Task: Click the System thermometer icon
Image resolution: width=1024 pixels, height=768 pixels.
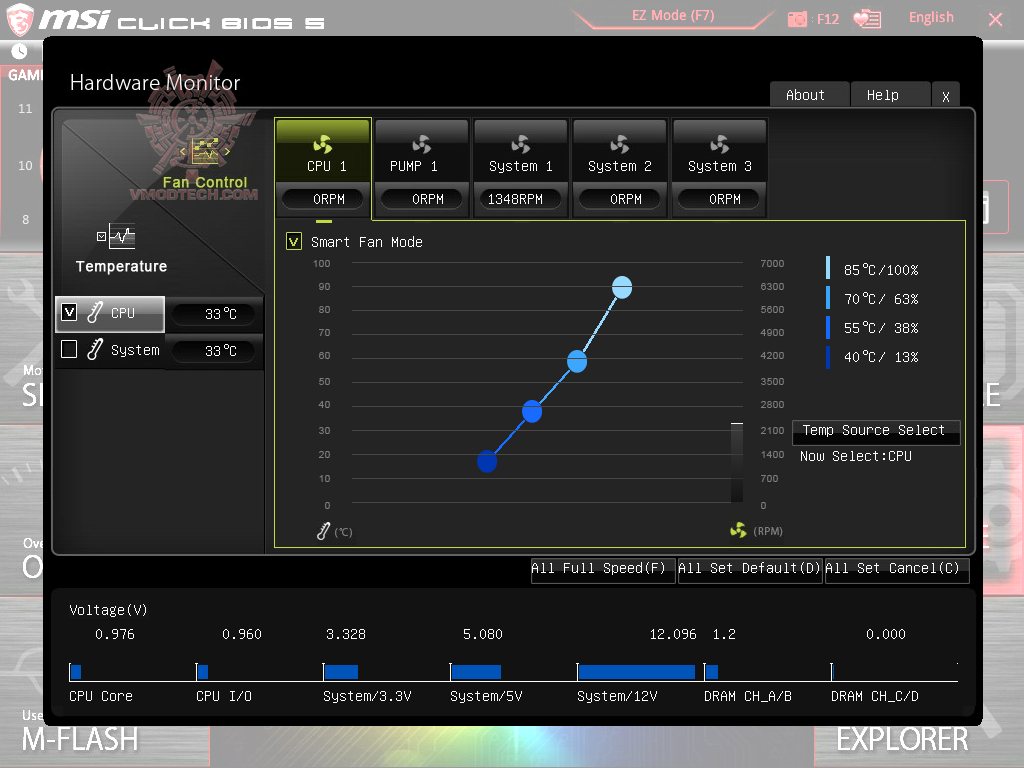Action: (95, 349)
